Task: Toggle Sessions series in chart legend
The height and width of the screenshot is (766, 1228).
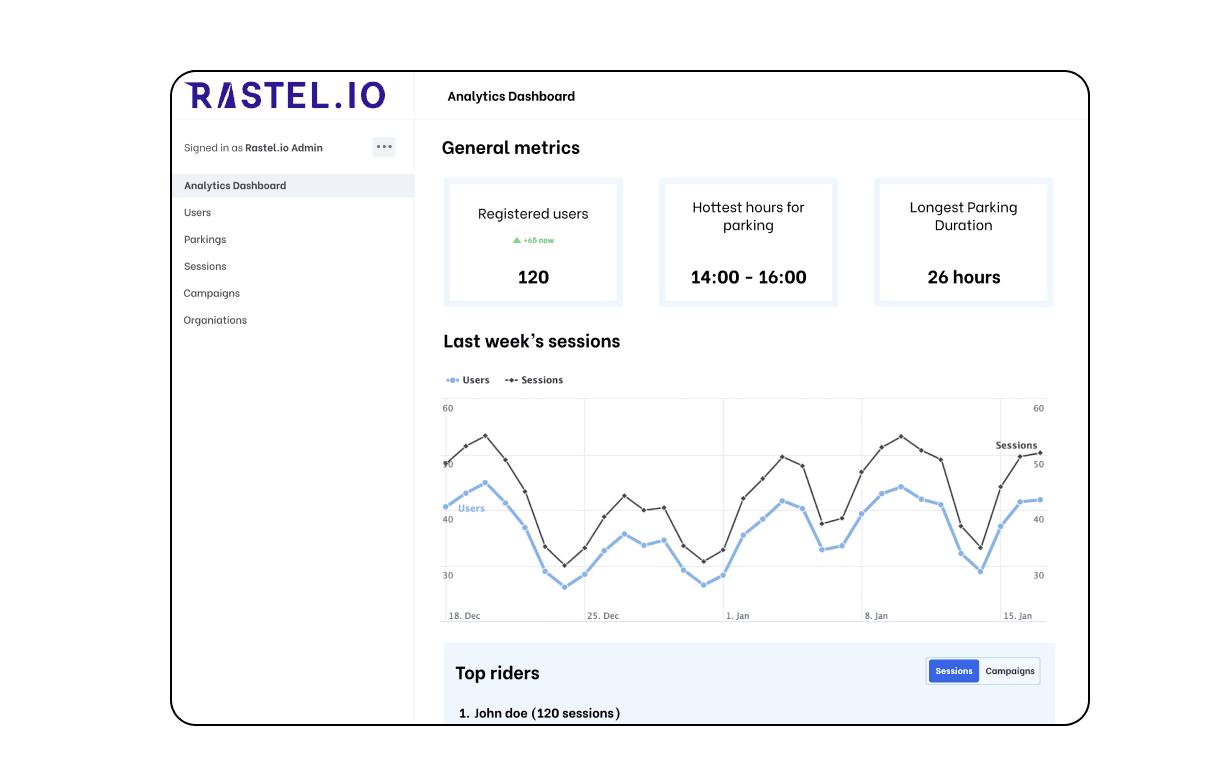Action: 535,380
